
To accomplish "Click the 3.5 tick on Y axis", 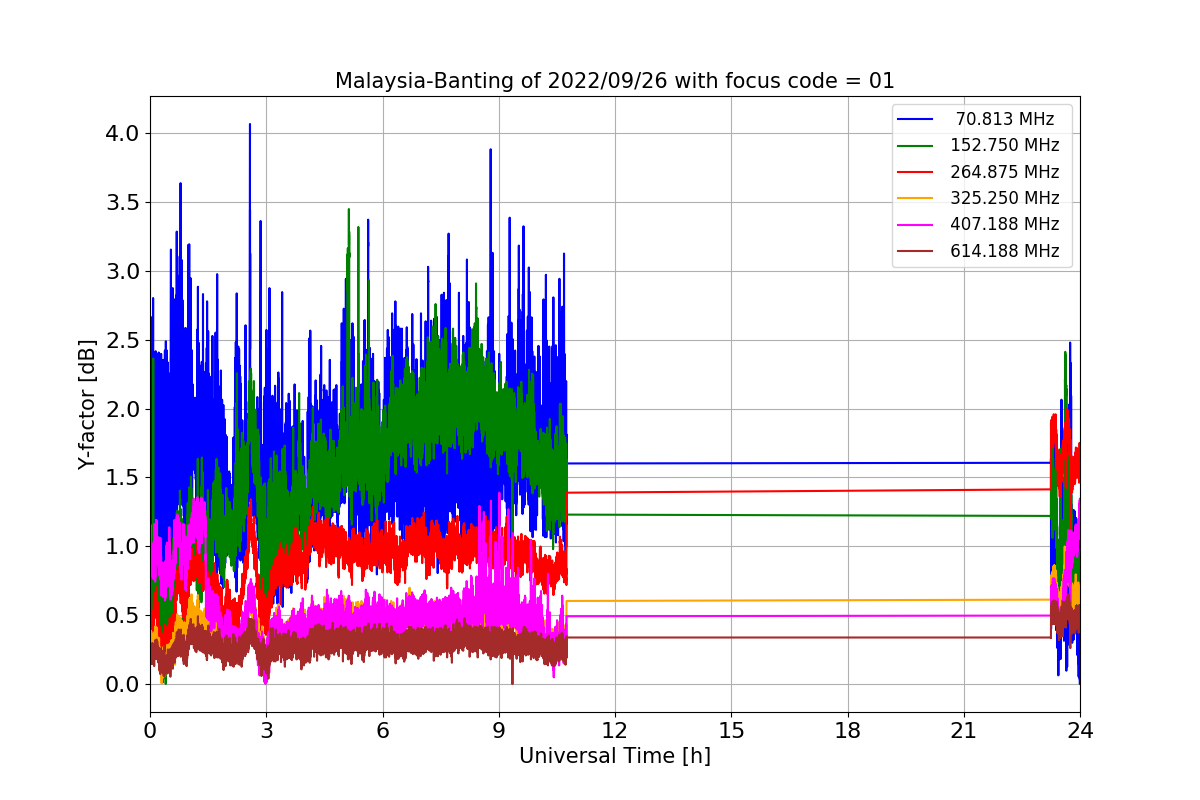I will coord(124,202).
